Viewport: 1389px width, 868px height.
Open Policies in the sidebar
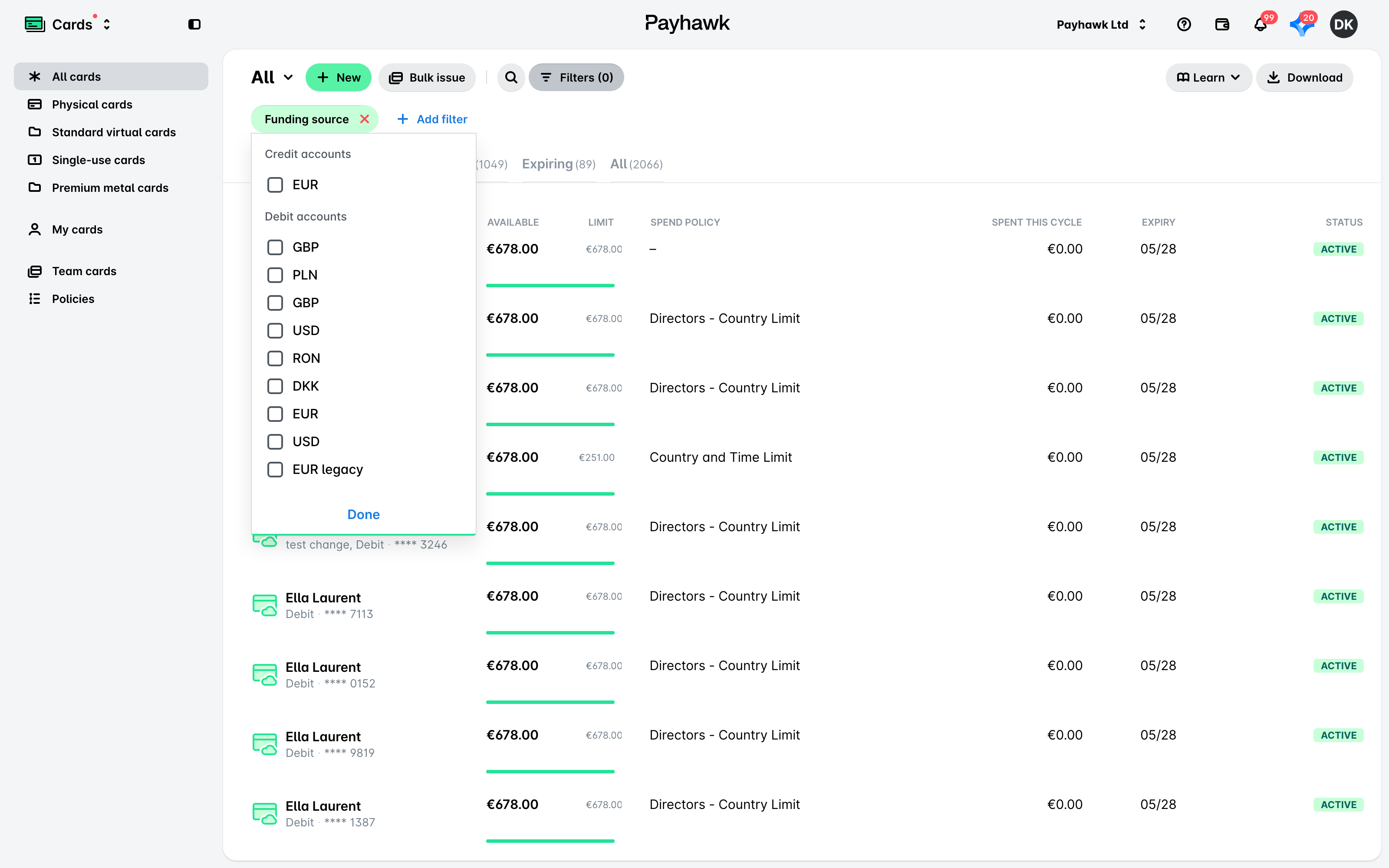pos(111,299)
